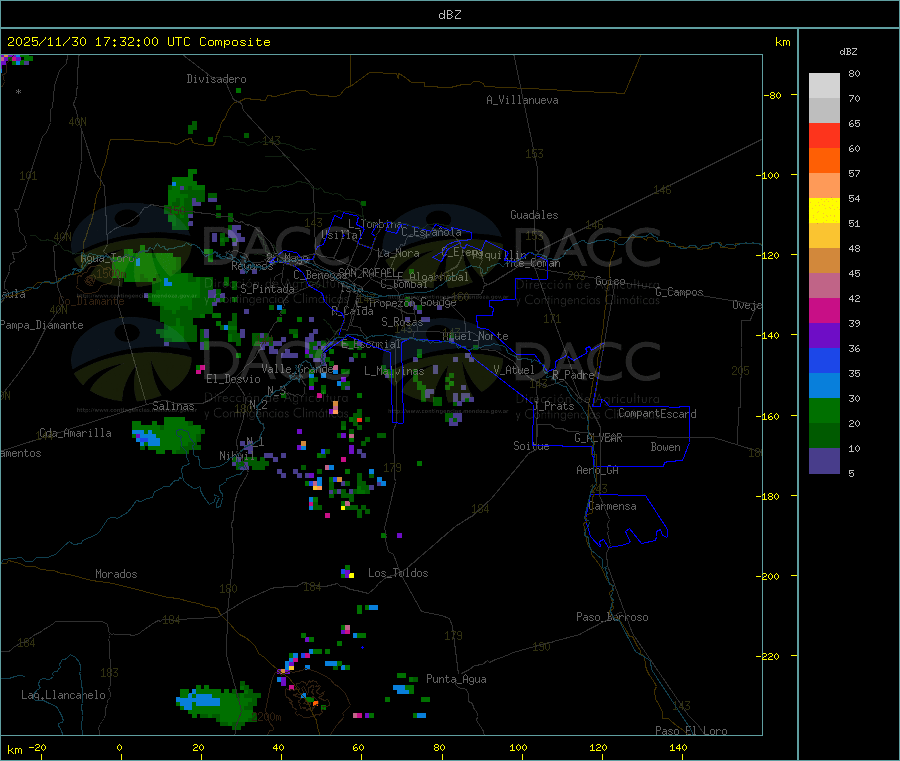This screenshot has height=761, width=900.
Task: Click the S_Pintada place label
Action: (x=267, y=289)
